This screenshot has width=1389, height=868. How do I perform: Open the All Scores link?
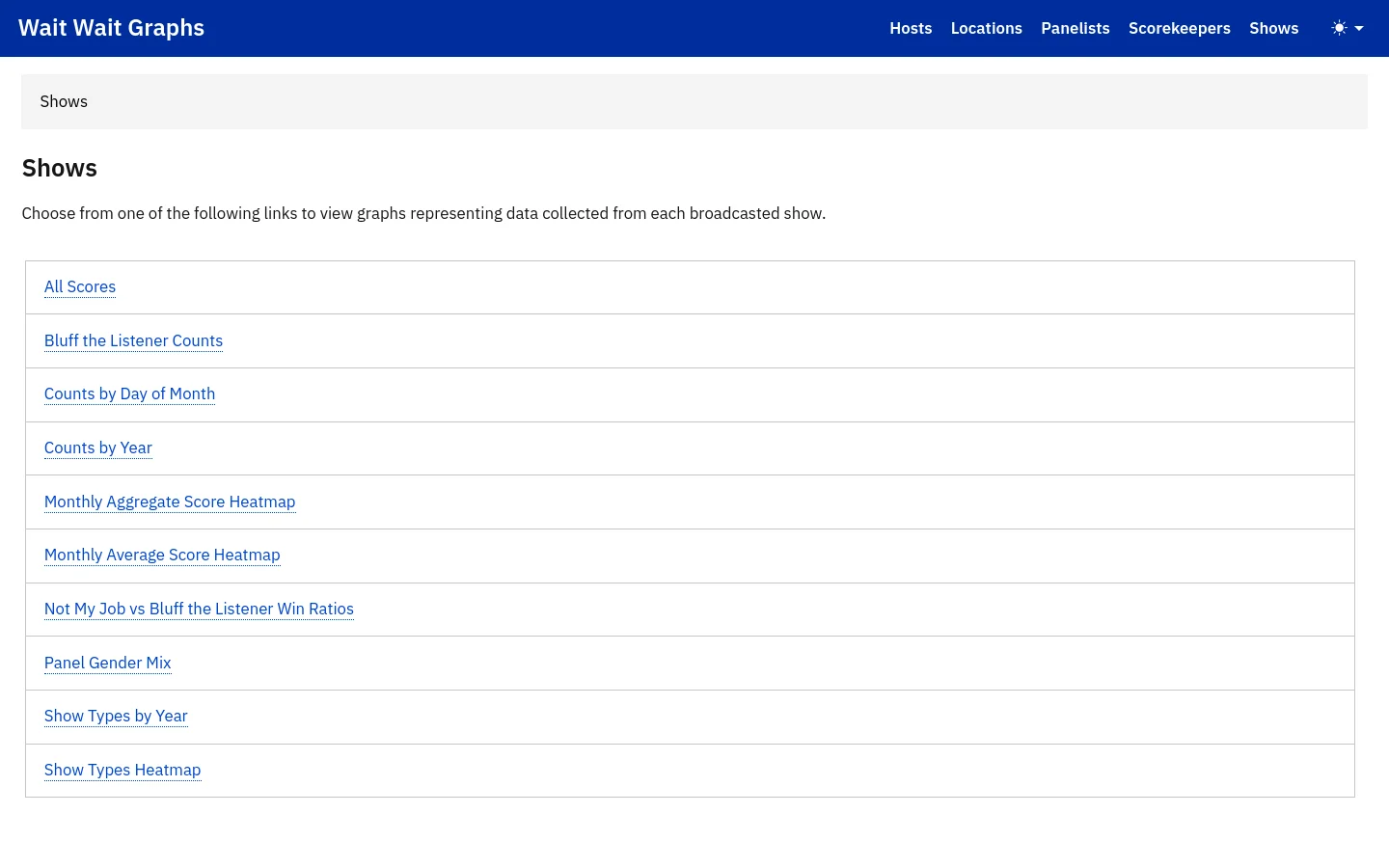tap(80, 286)
